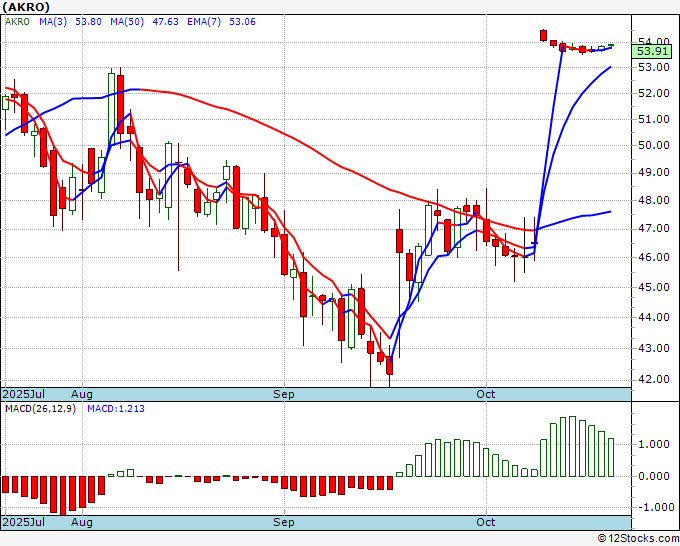Screen dimensions: 680x546
Task: Click the current price tag 53.91
Action: pos(652,51)
